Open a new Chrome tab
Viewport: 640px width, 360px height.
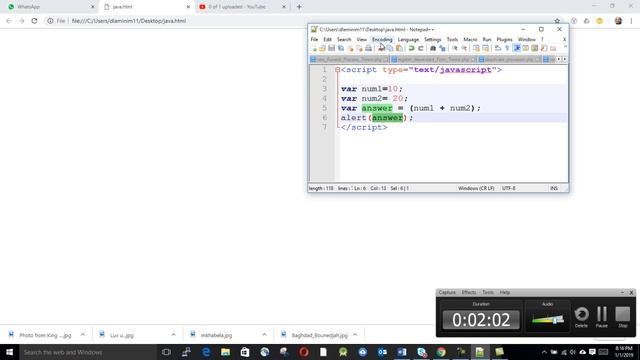(299, 7)
